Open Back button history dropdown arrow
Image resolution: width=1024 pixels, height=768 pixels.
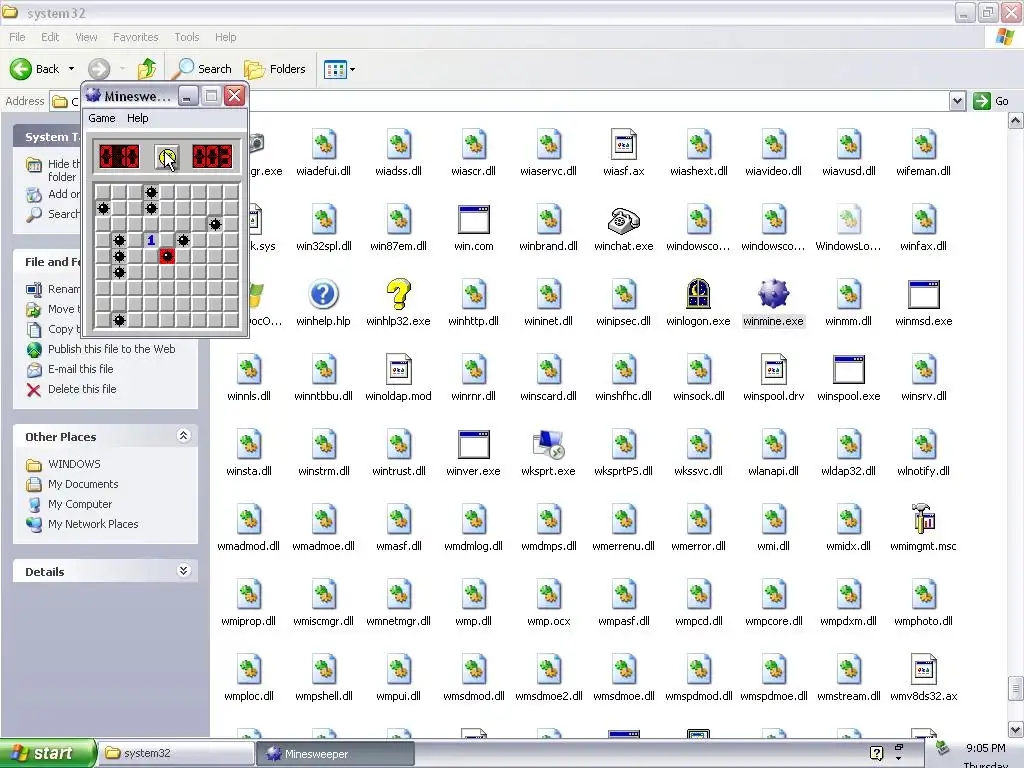click(71, 69)
